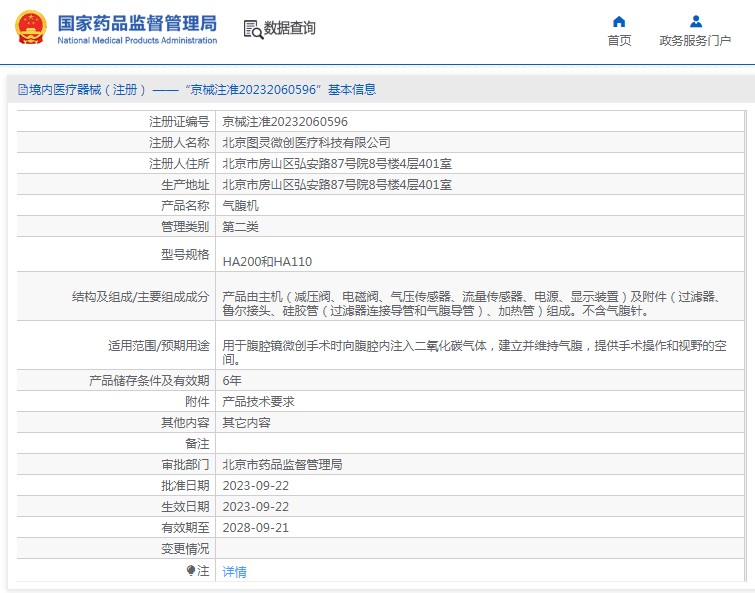Click the 产品名称 label

point(185,206)
